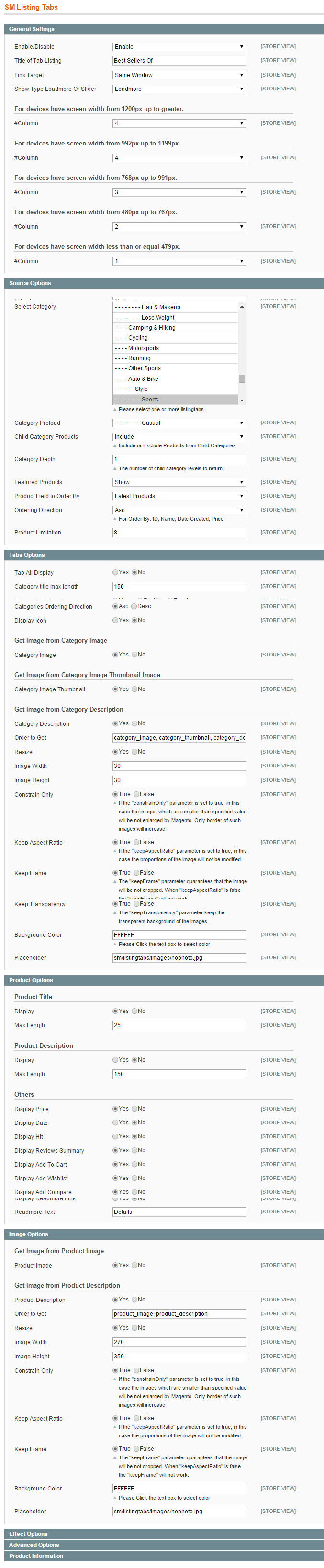Select Lose Weight in category list

(175, 318)
